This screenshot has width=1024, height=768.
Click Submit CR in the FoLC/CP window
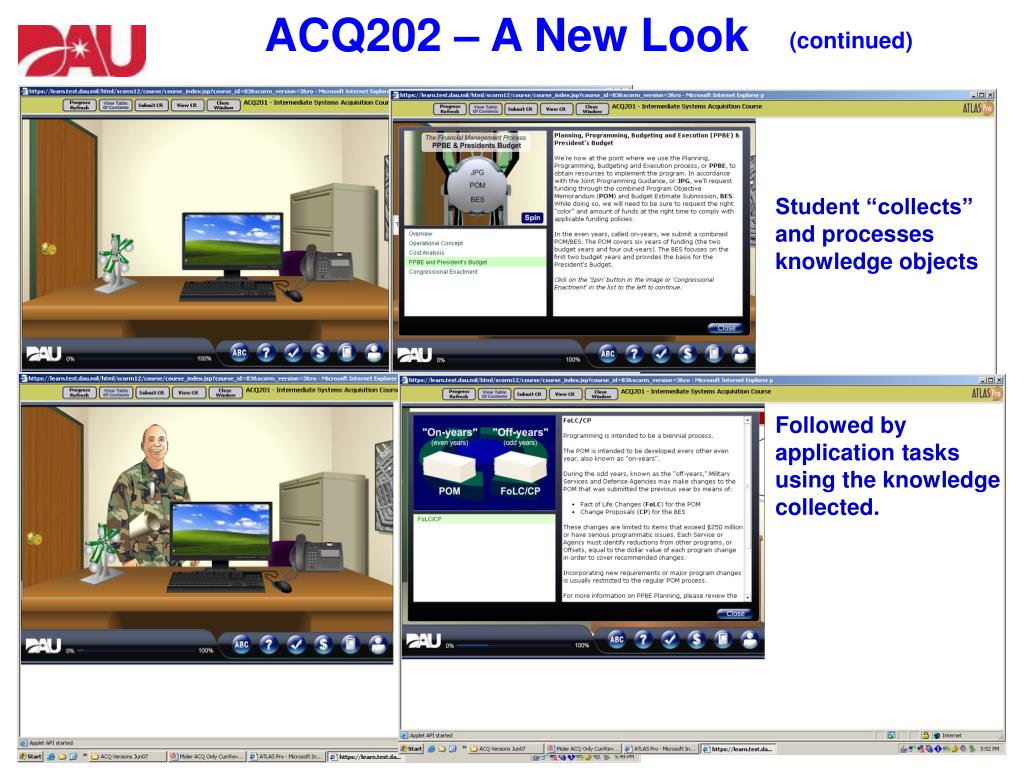pos(530,394)
